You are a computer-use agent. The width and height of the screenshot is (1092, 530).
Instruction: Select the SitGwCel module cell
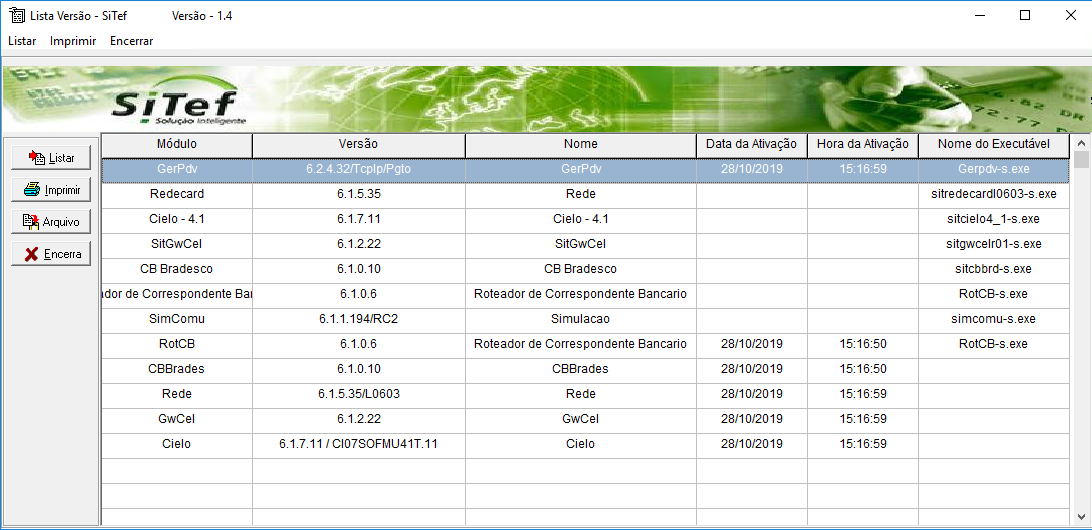(177, 244)
